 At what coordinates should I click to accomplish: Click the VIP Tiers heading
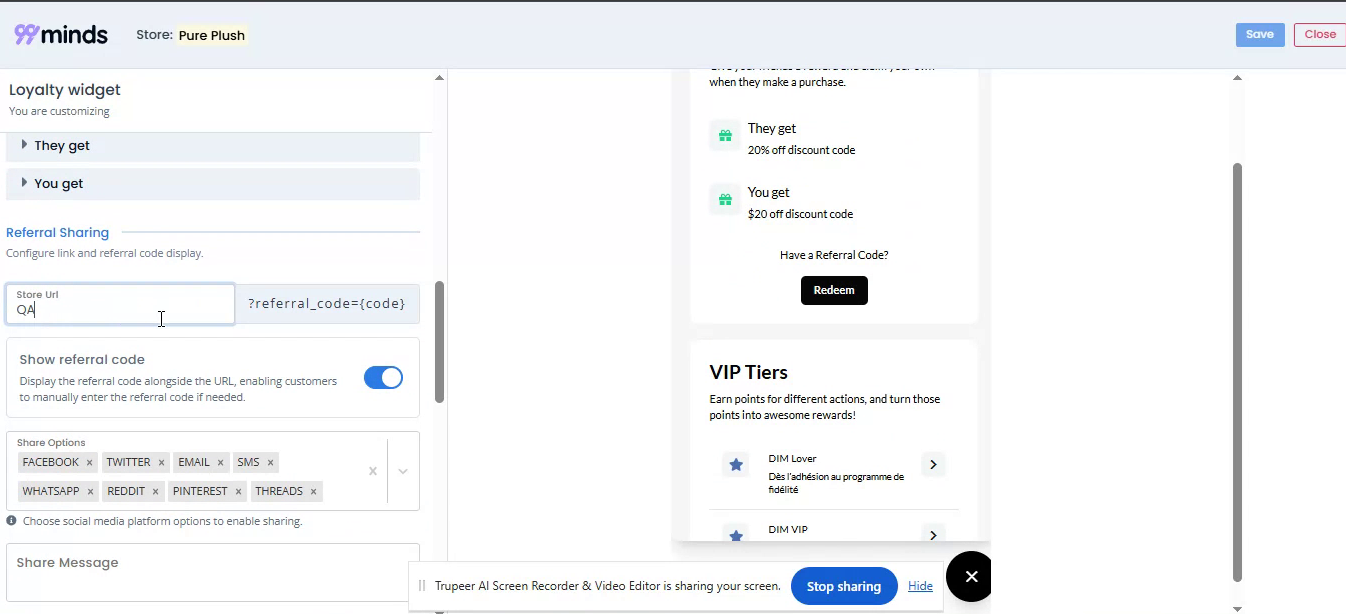pos(749,372)
